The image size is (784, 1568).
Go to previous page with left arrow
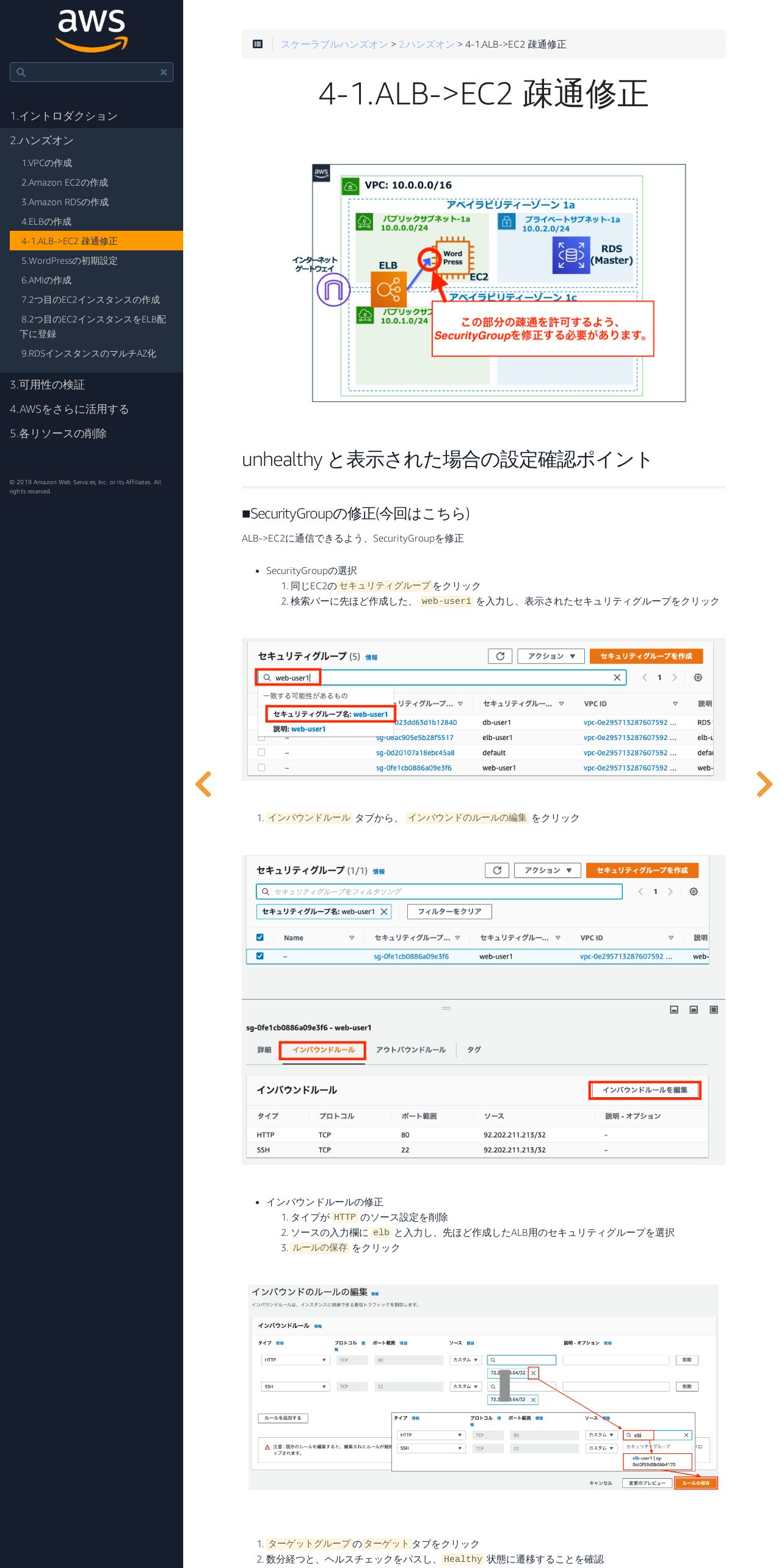pyautogui.click(x=203, y=784)
